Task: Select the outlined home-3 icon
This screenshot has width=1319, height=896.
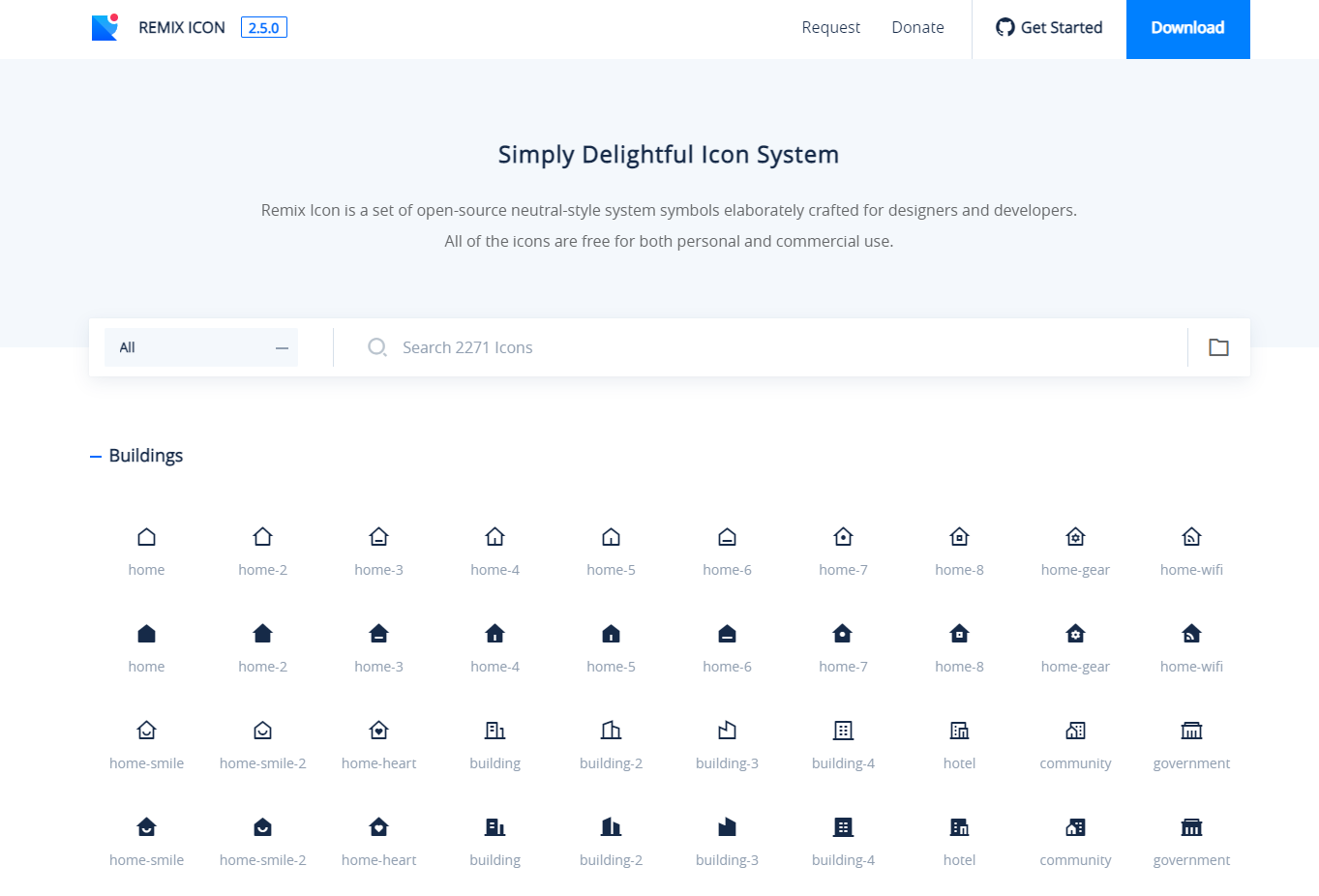Action: point(378,537)
